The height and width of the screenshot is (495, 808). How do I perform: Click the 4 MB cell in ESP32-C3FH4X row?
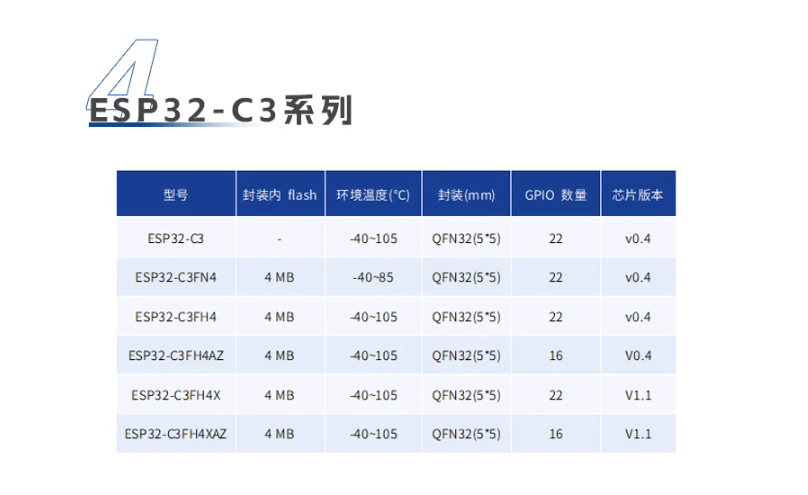(279, 395)
